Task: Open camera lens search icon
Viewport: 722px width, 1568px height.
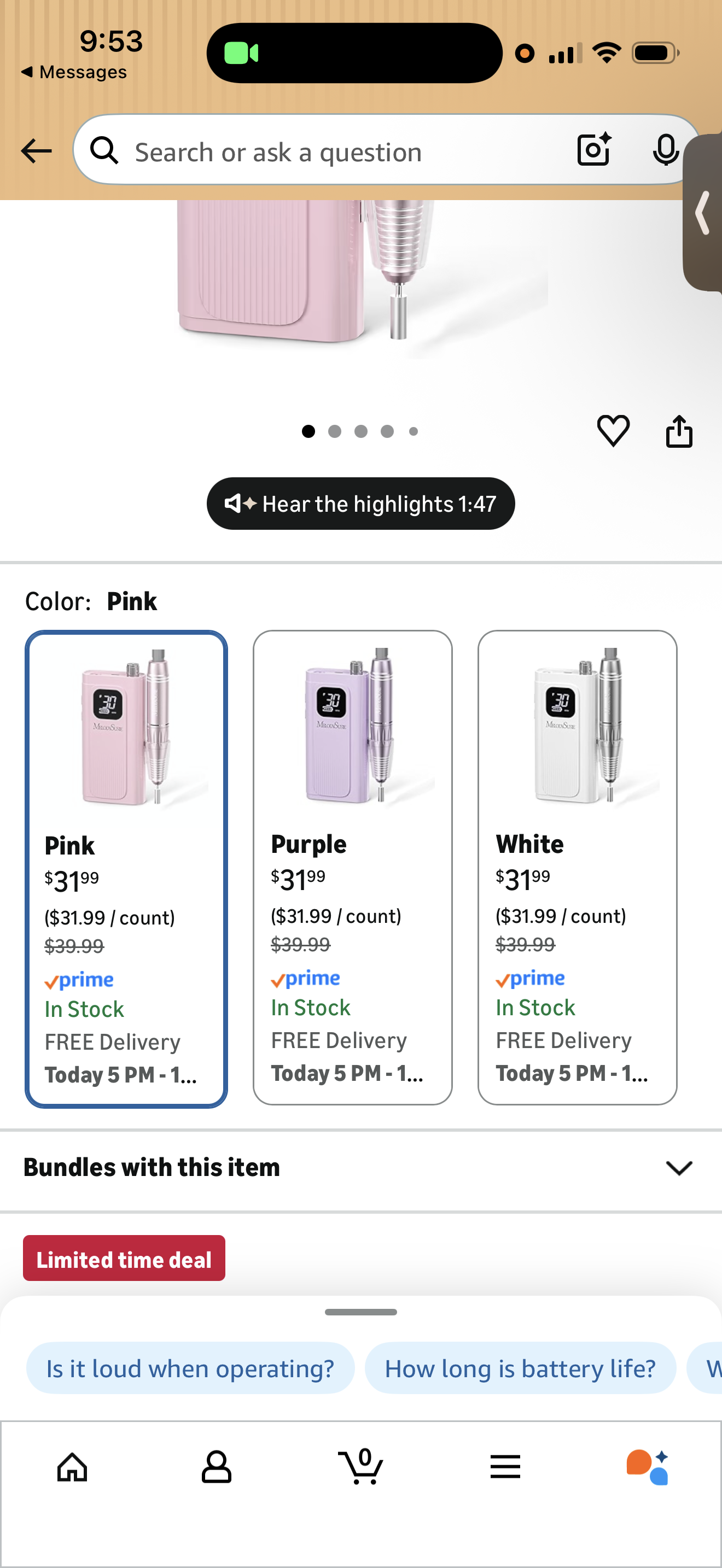Action: [x=593, y=150]
